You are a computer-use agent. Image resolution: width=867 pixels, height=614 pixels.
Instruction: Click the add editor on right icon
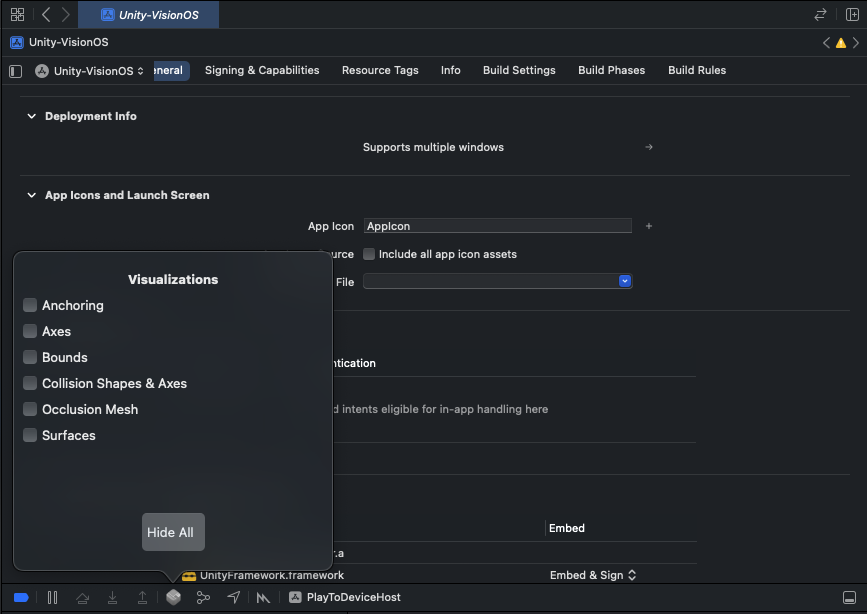(x=852, y=15)
